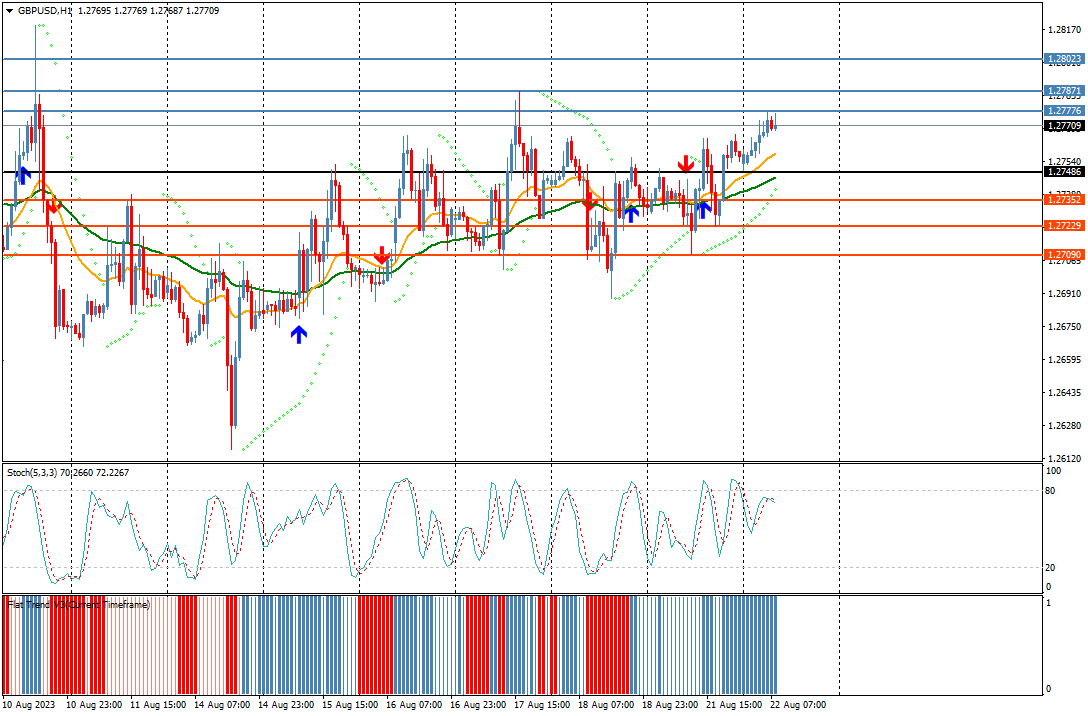Click the 1 value on Flat Trend scale
This screenshot has width=1088, height=716.
[1048, 603]
